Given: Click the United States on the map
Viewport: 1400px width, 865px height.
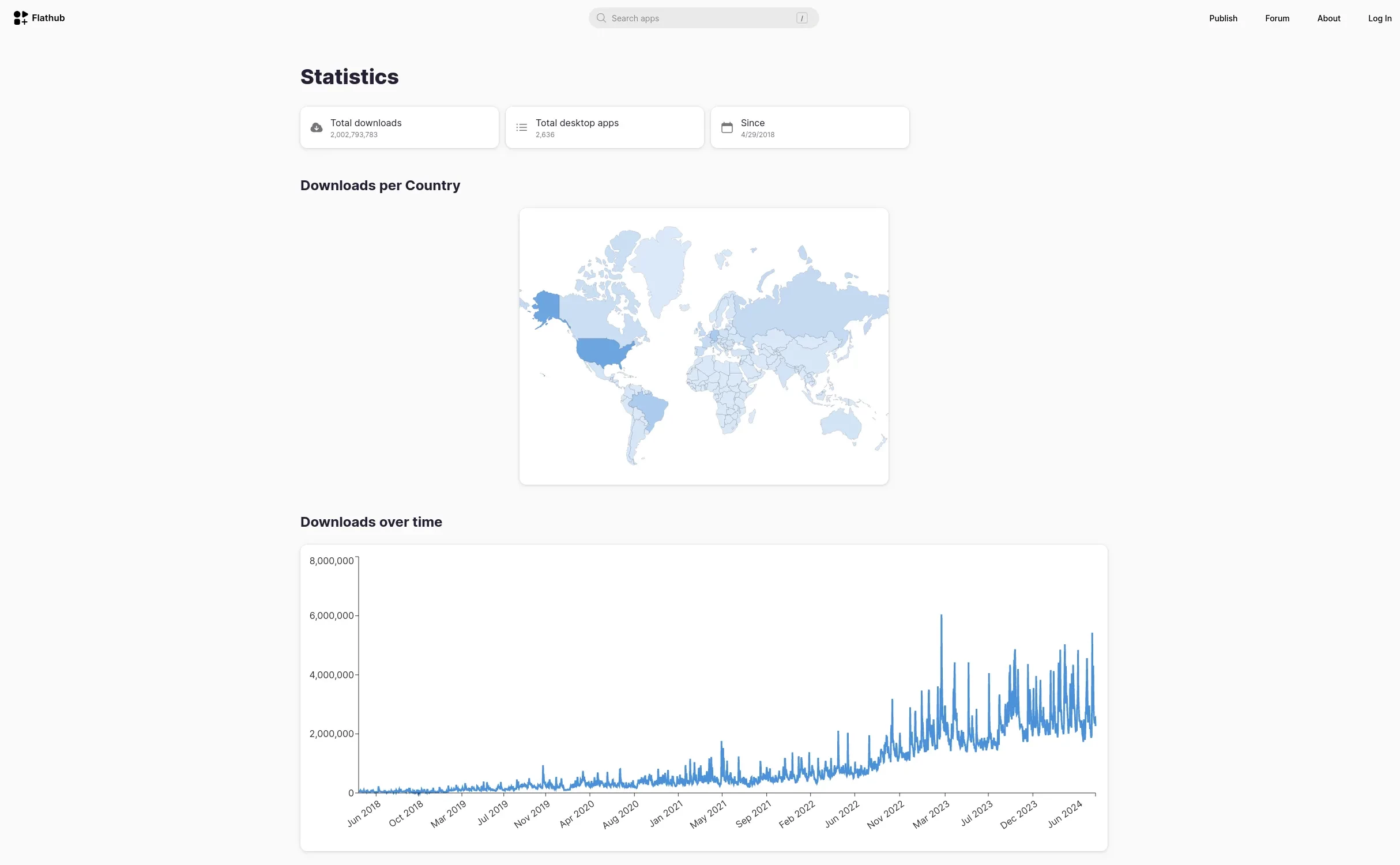Looking at the screenshot, I should coord(600,350).
